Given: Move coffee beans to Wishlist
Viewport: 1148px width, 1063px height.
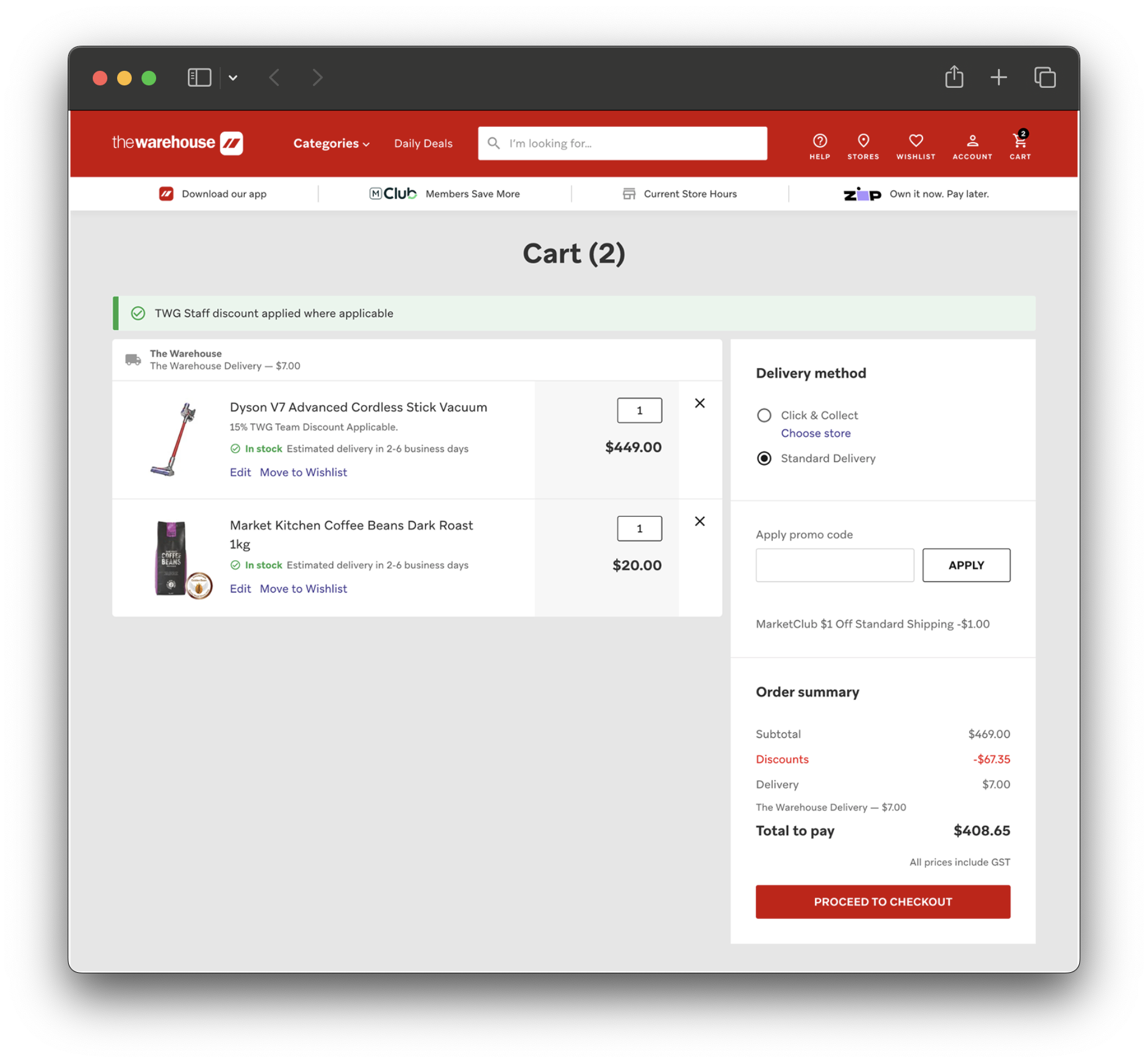Looking at the screenshot, I should 303,589.
